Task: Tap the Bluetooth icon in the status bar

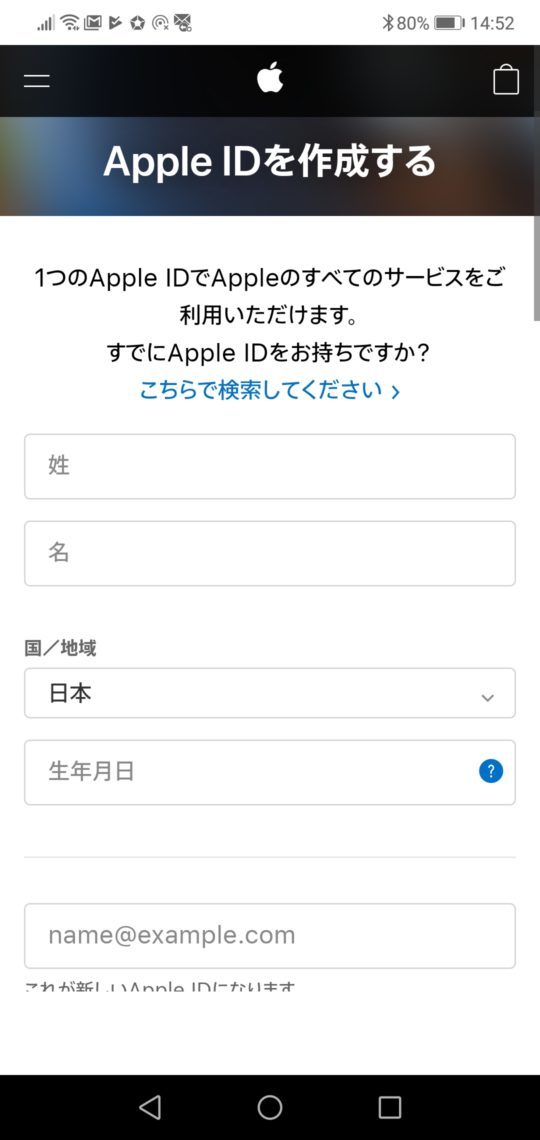Action: [387, 23]
